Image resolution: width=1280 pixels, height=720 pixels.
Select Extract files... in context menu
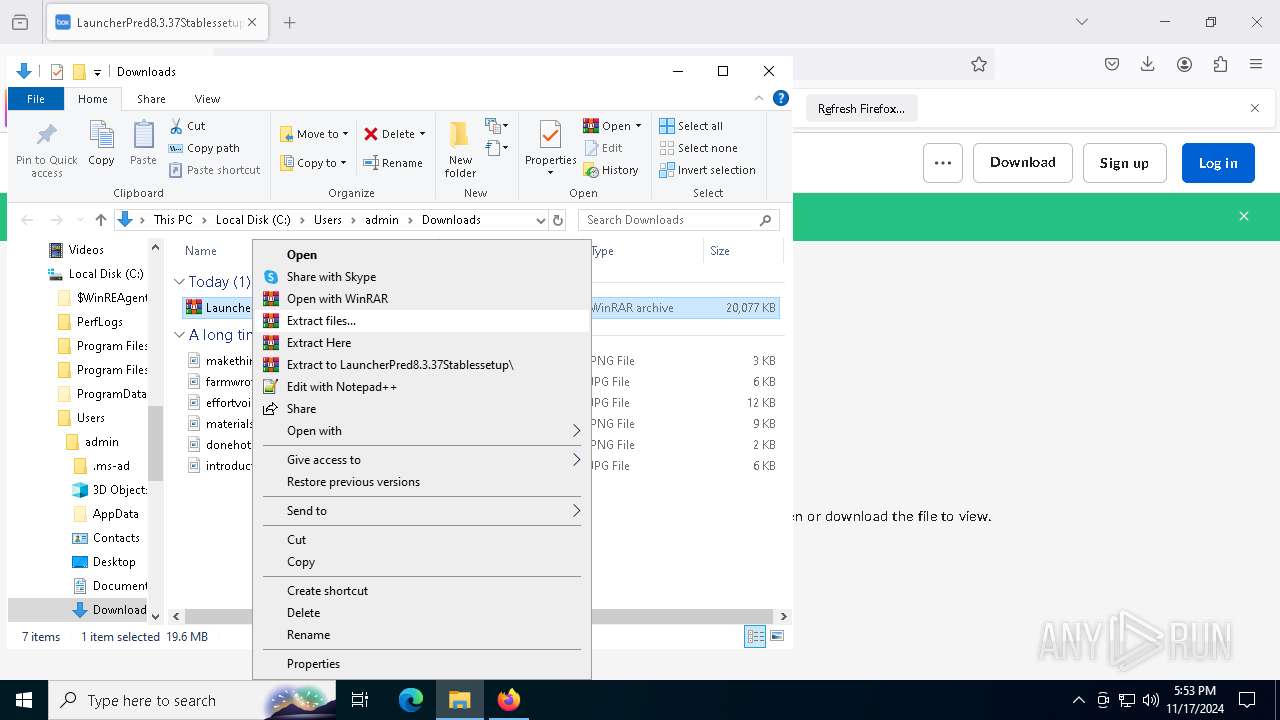(421, 321)
